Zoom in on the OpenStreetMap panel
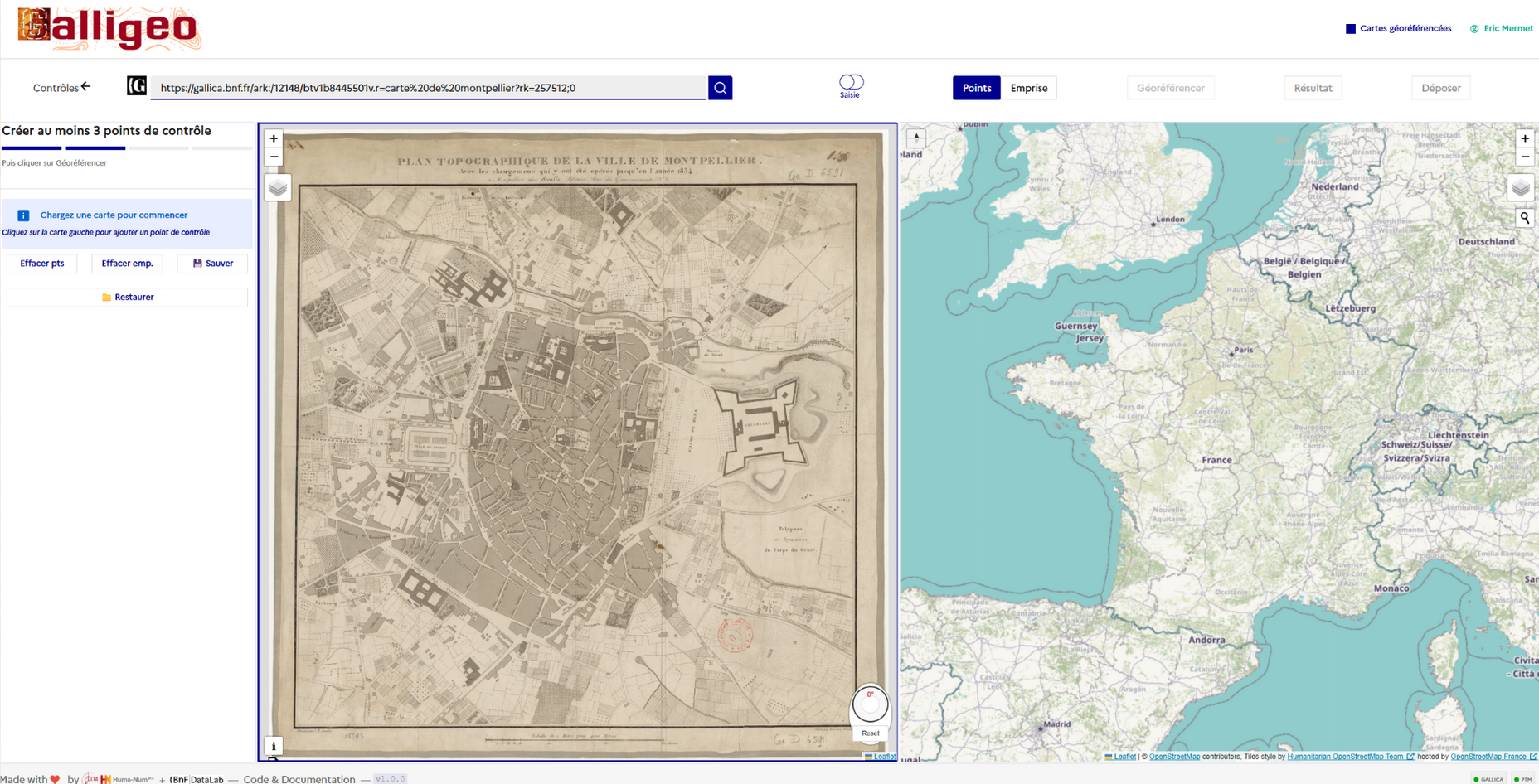 point(1525,138)
